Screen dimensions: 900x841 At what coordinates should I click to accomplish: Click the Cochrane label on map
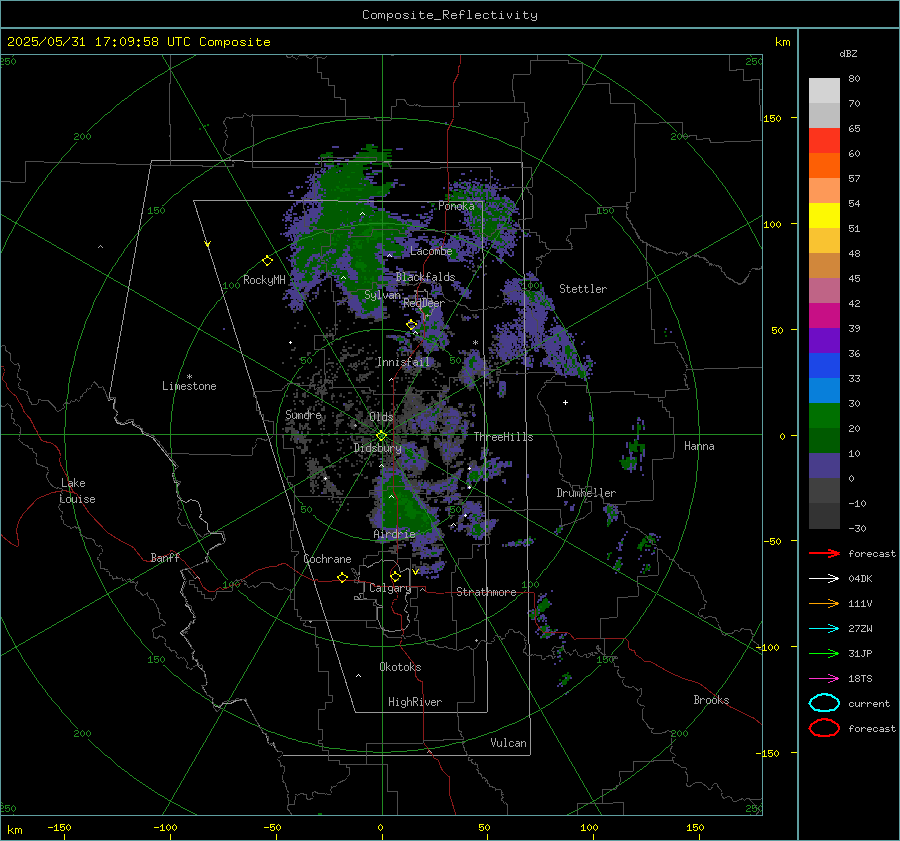click(x=327, y=559)
